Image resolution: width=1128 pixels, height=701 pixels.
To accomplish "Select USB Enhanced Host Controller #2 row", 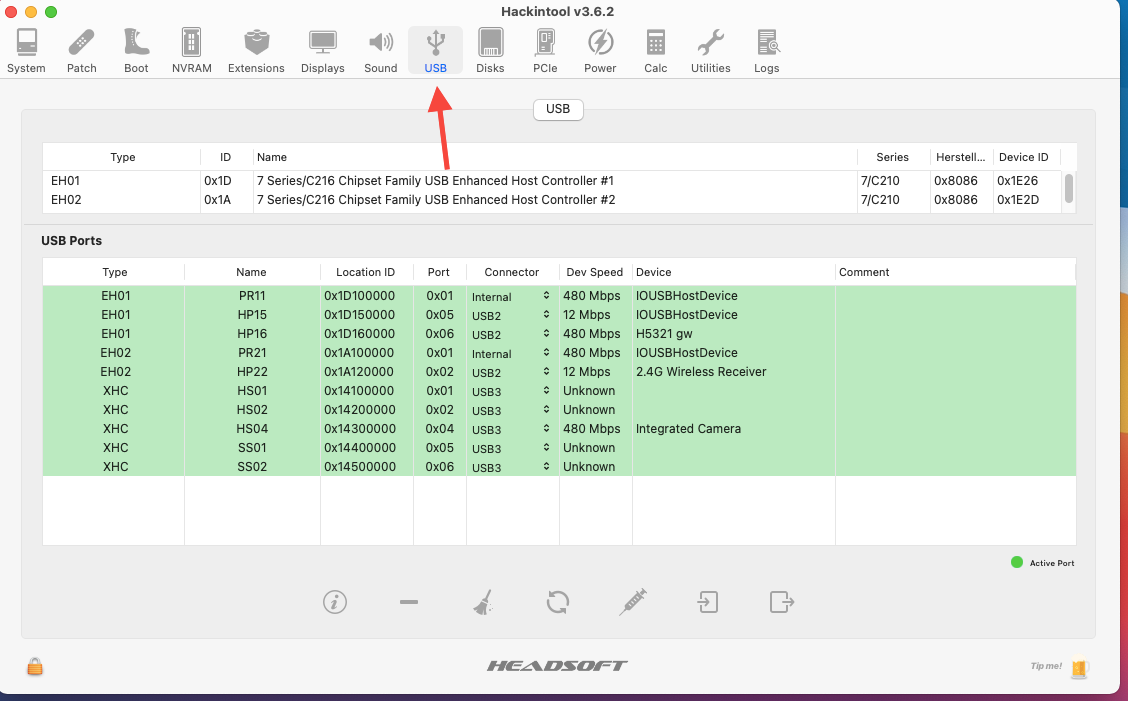I will tap(552, 200).
